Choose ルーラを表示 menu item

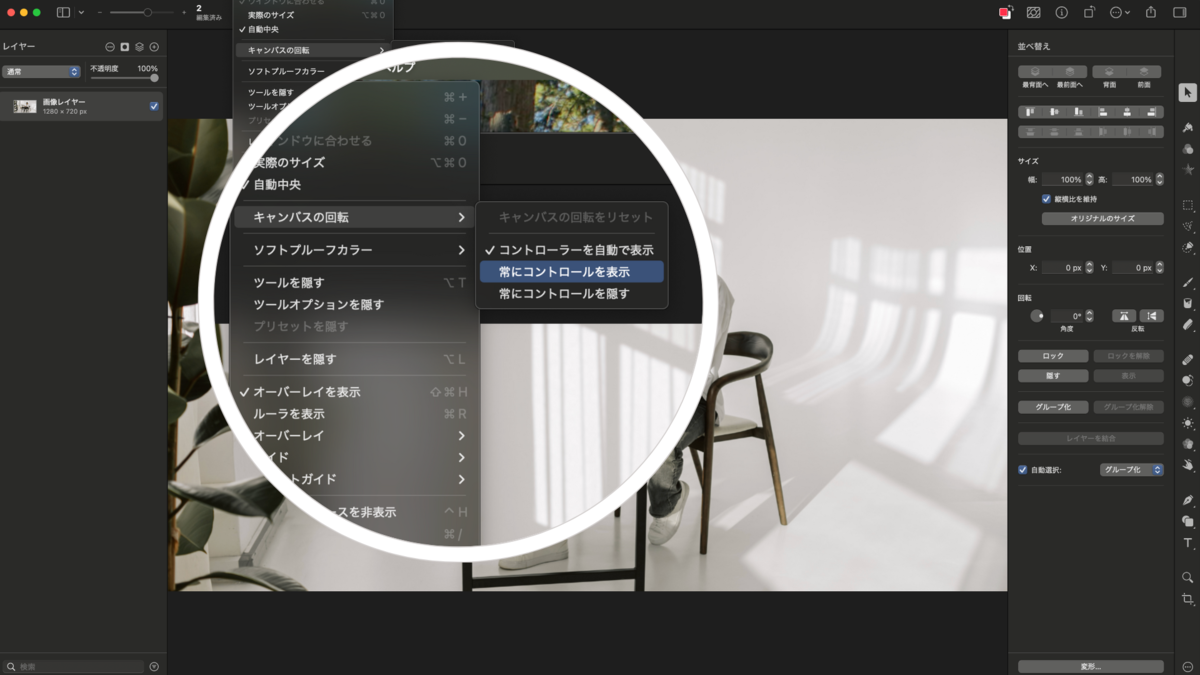pos(355,414)
